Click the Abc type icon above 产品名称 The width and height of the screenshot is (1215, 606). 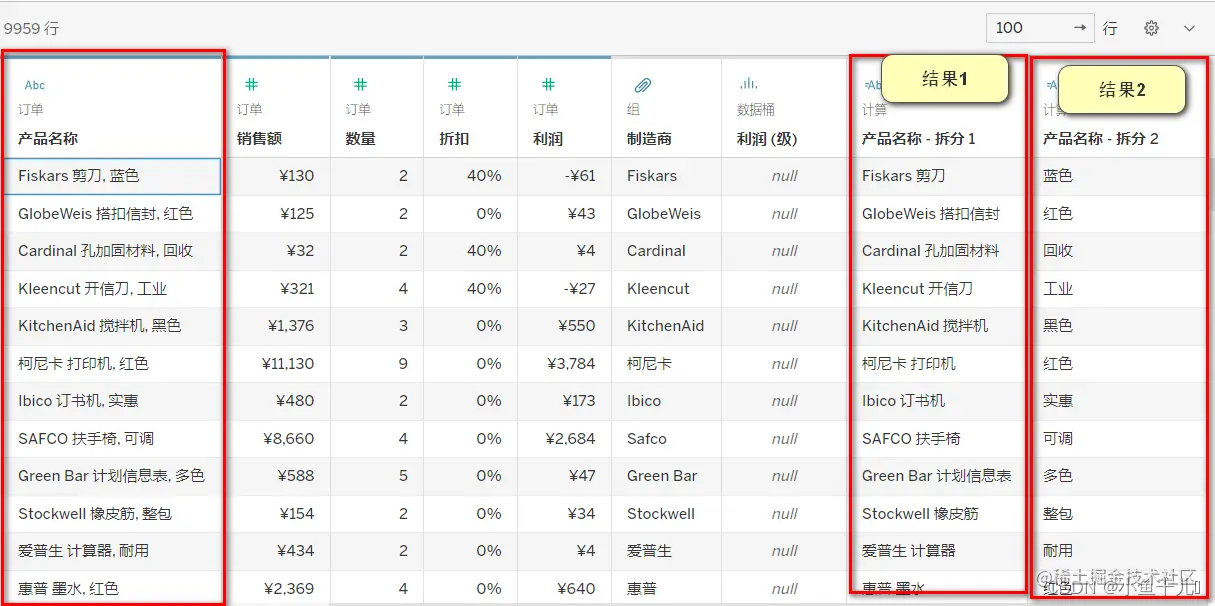35,85
